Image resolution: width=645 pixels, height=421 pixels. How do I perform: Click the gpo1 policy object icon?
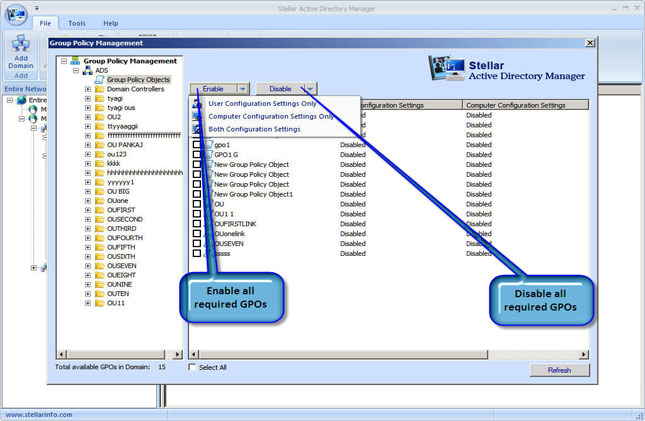click(x=209, y=144)
